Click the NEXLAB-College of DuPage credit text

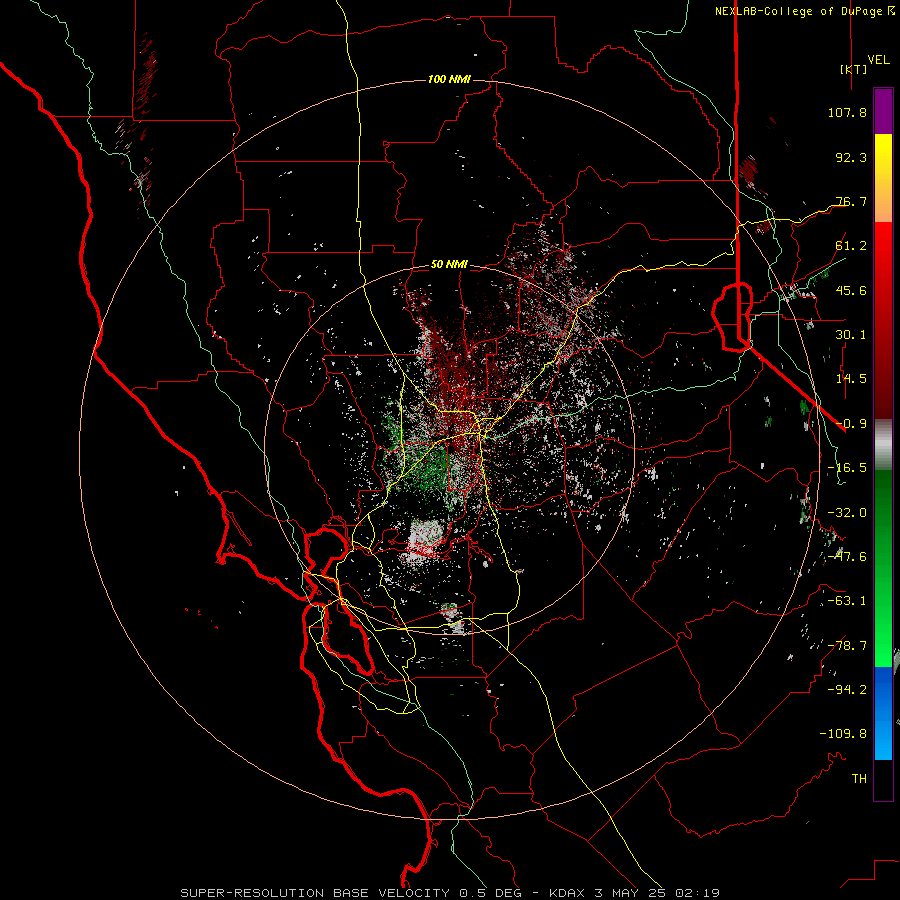[805, 11]
